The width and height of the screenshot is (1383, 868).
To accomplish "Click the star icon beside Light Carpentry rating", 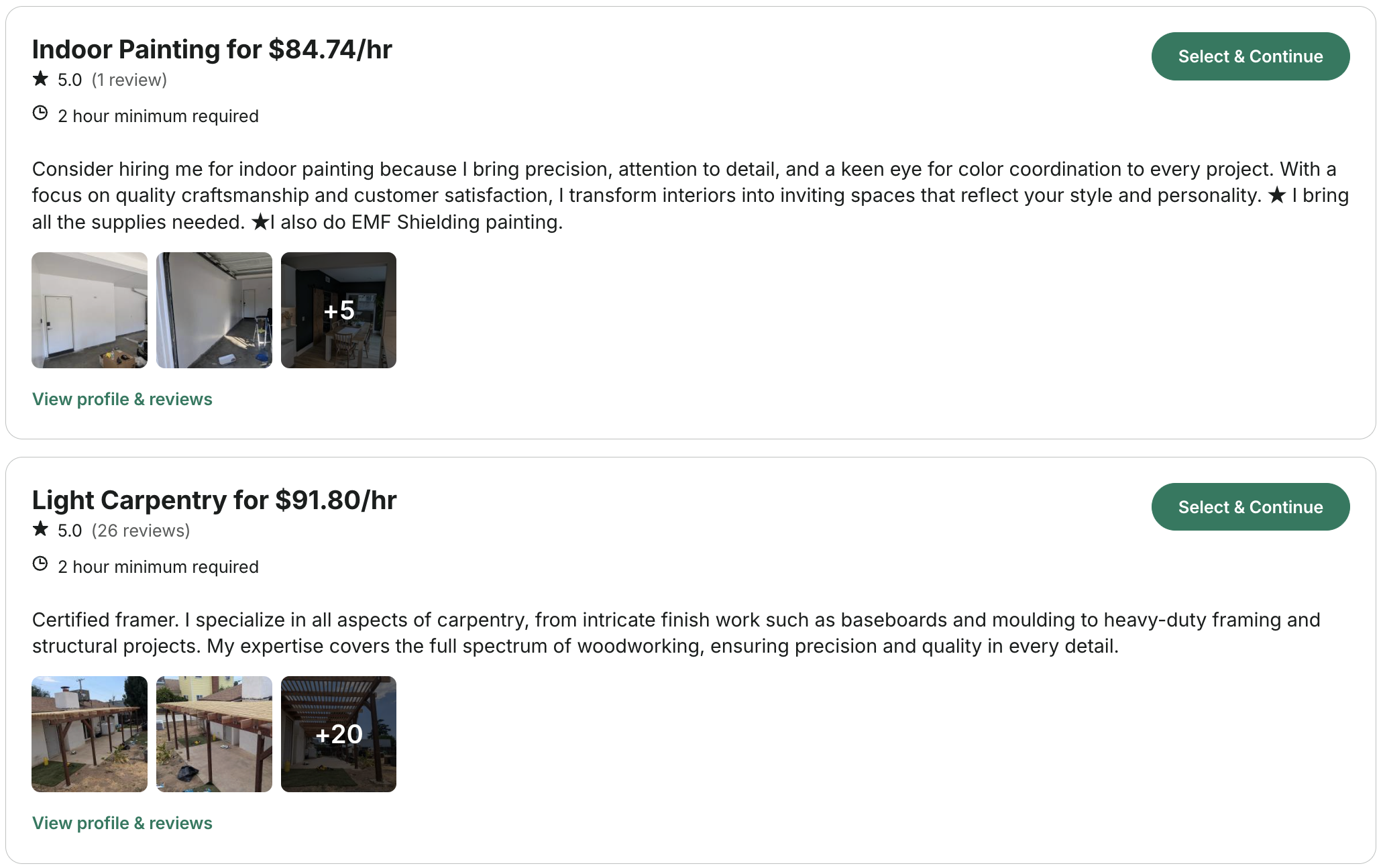I will click(x=40, y=529).
